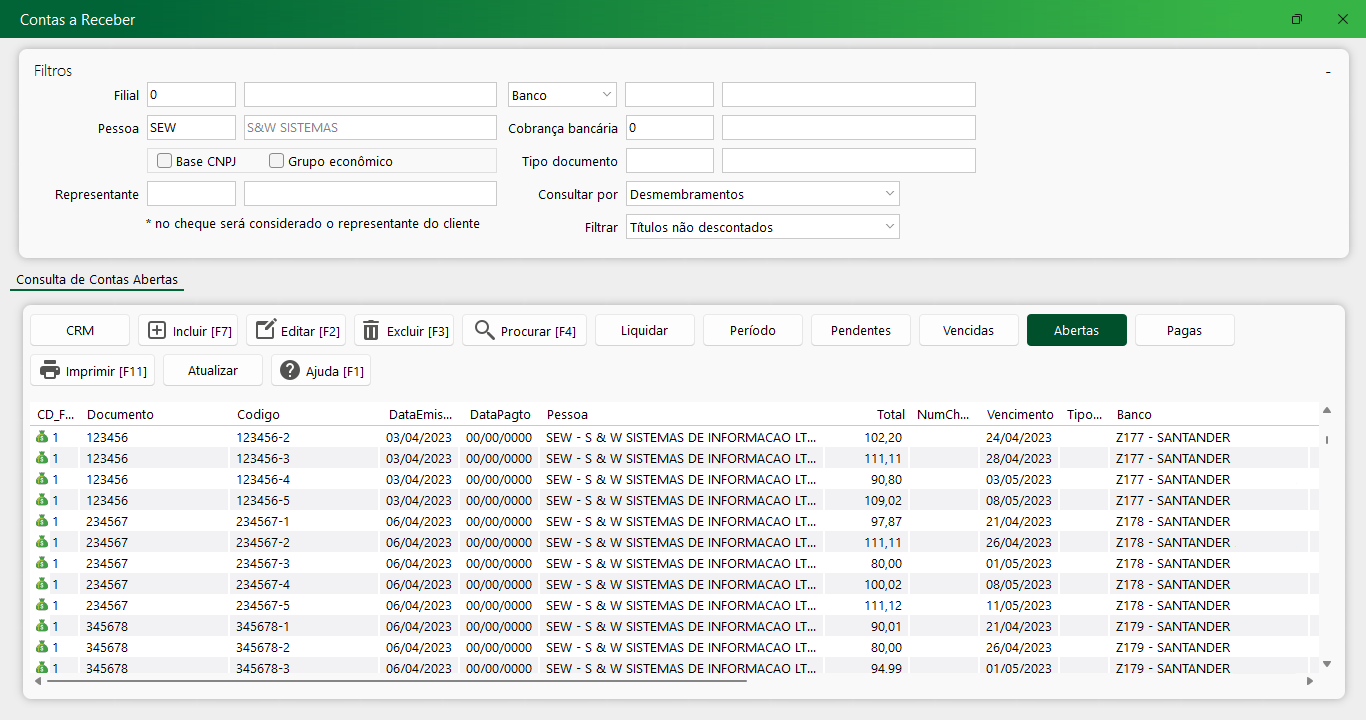Switch to Pagas accounts view

[x=1184, y=331]
